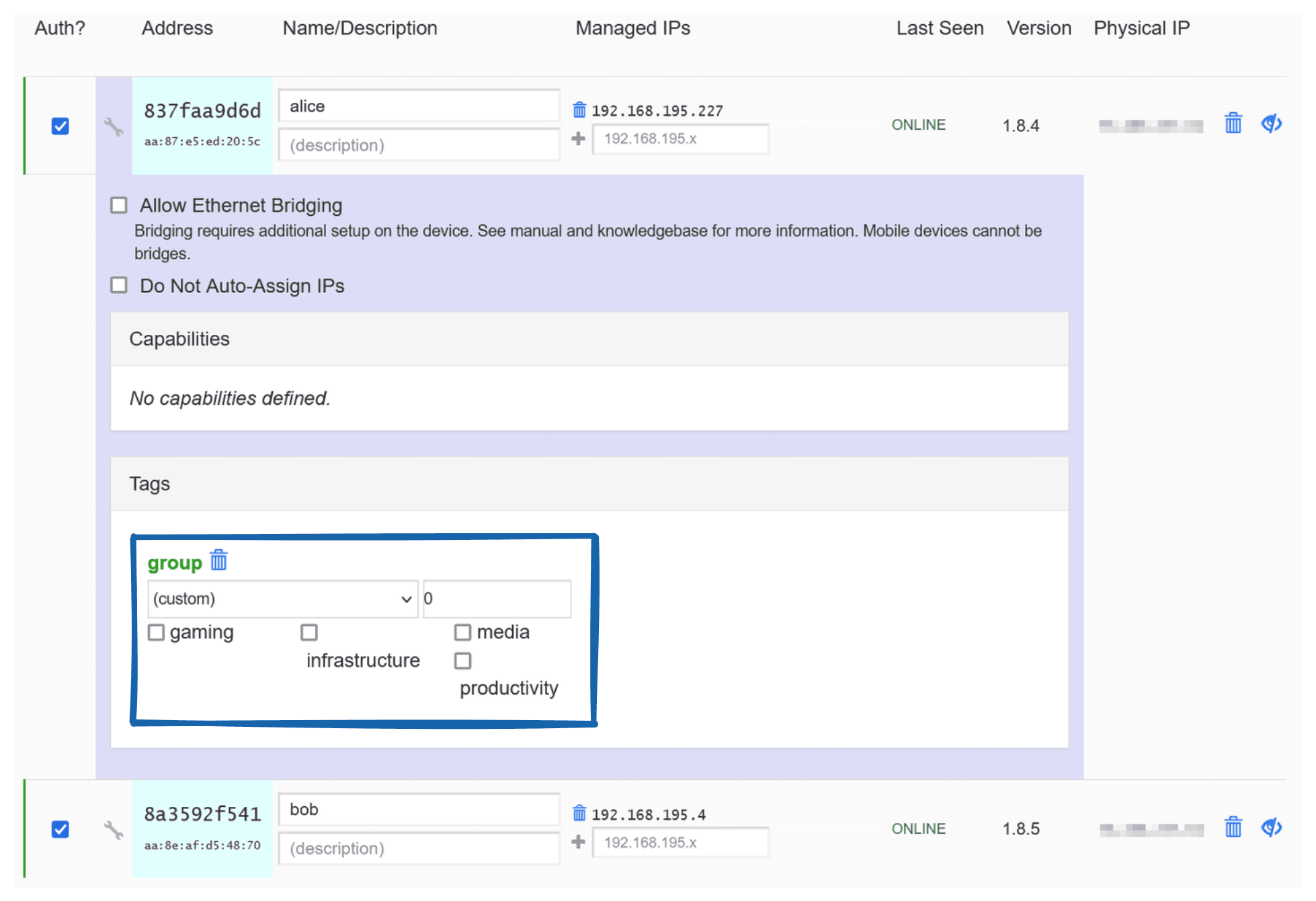Delete the alice member with trash icon
This screenshot has width=1316, height=901.
[x=1233, y=123]
